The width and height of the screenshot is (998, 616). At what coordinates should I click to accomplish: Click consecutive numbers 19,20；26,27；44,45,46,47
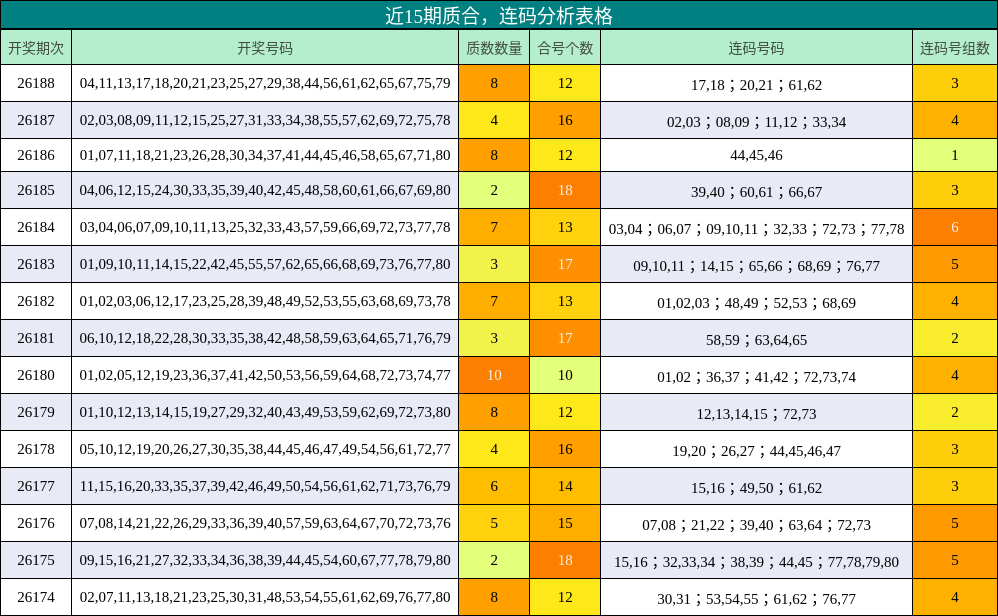click(756, 451)
